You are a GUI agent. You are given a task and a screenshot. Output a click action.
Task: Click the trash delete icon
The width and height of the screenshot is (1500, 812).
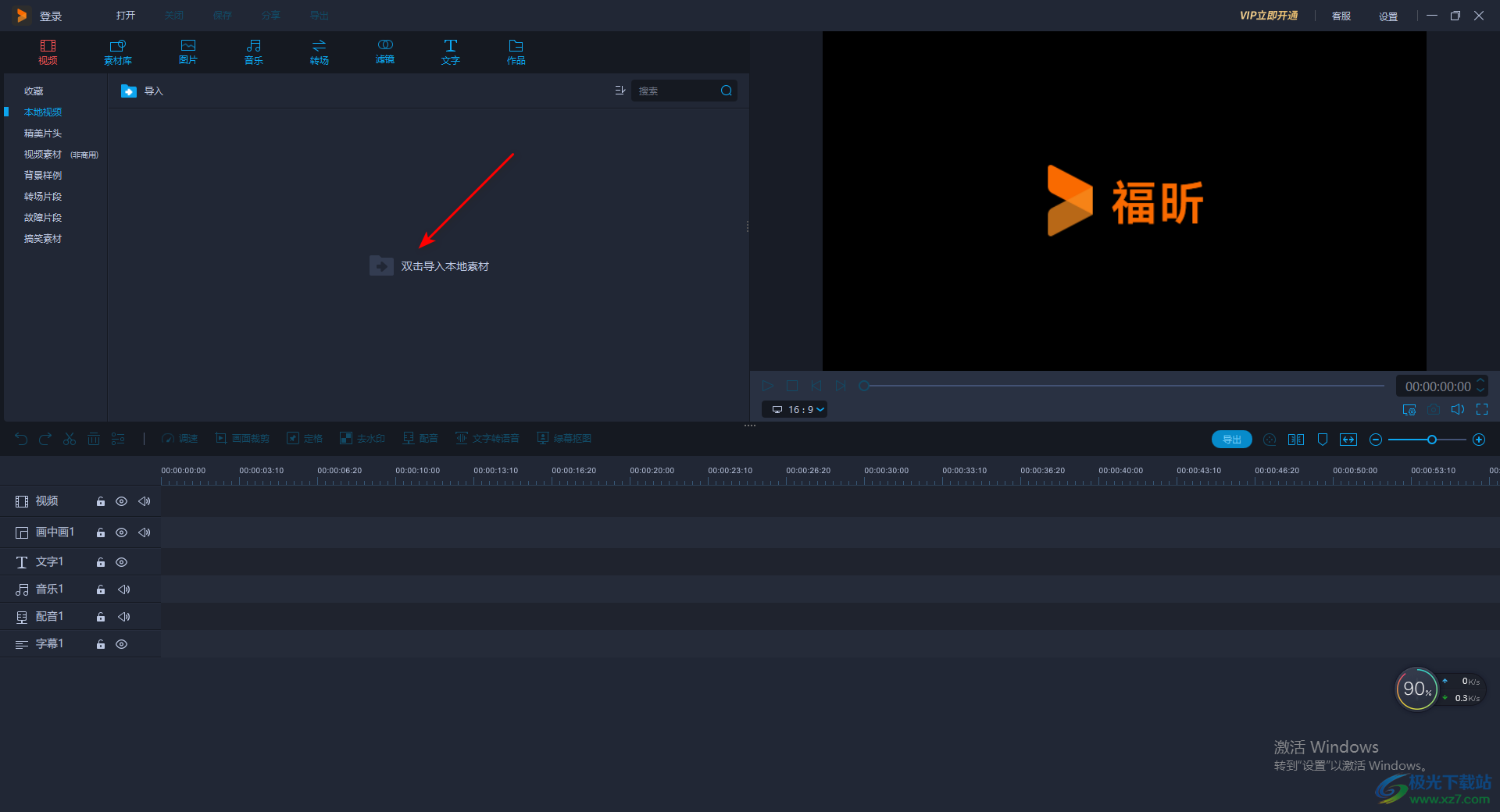pyautogui.click(x=94, y=439)
